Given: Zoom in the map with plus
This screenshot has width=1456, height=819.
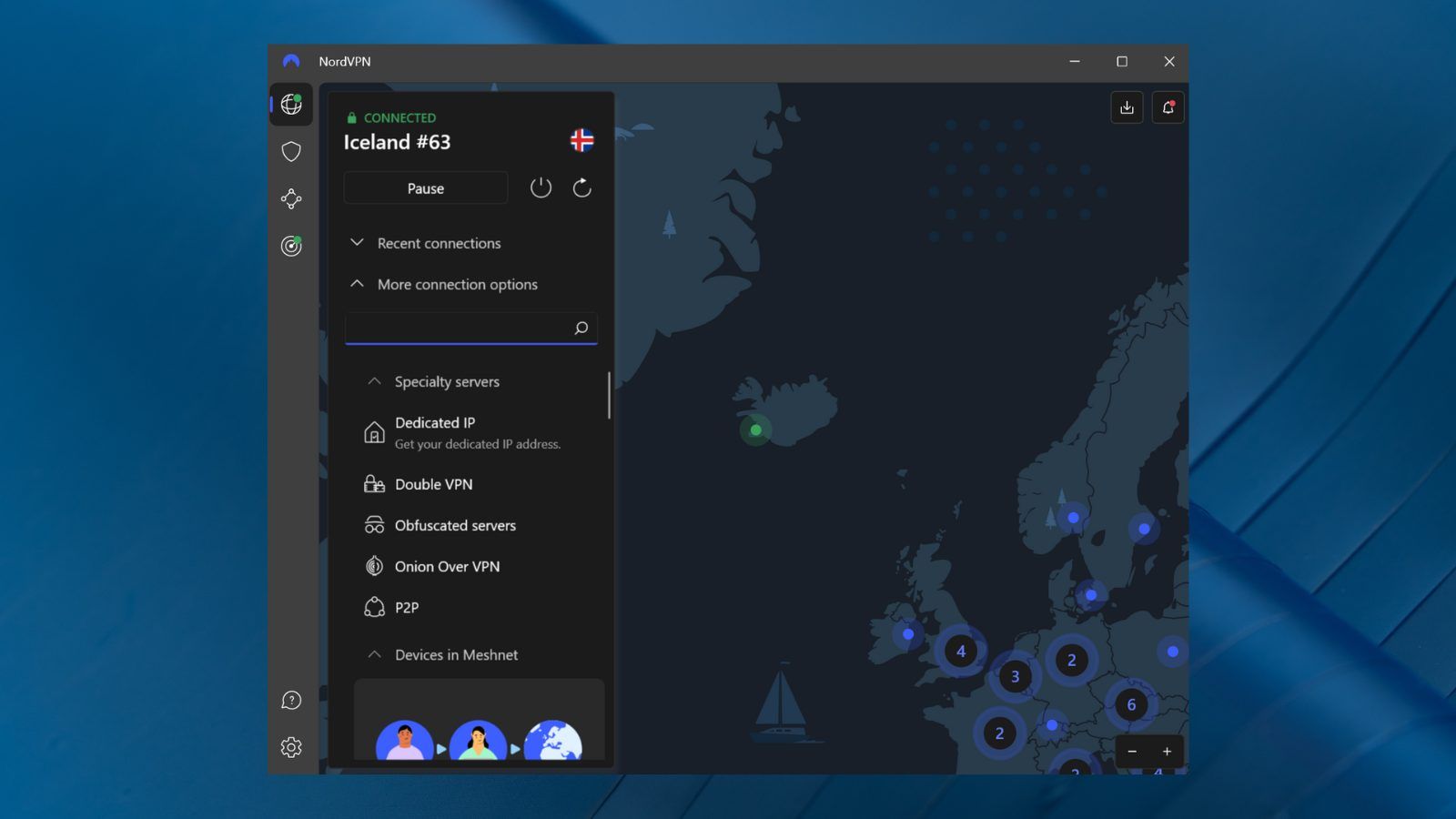Looking at the screenshot, I should tap(1167, 752).
